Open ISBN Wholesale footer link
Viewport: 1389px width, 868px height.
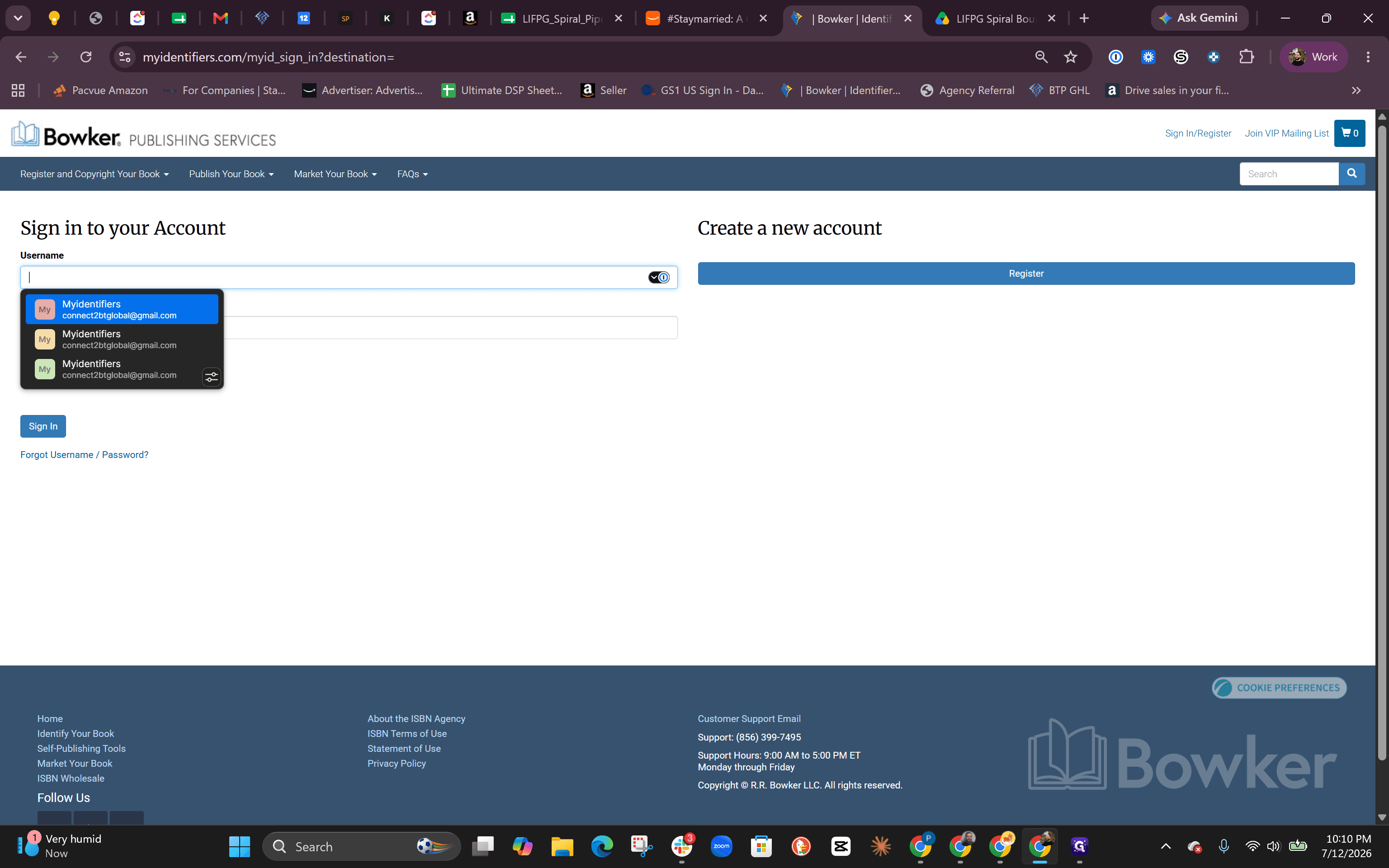(x=71, y=778)
